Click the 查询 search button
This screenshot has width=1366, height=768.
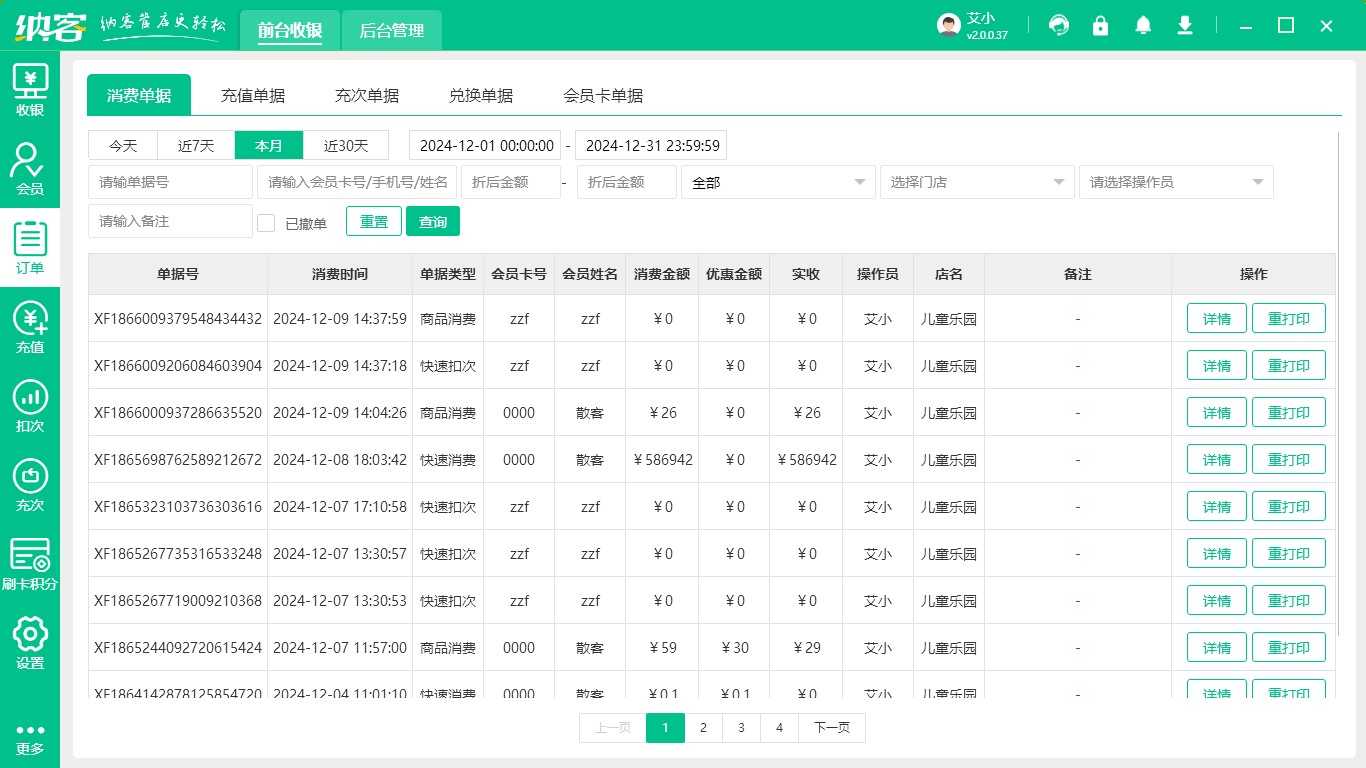click(x=433, y=221)
